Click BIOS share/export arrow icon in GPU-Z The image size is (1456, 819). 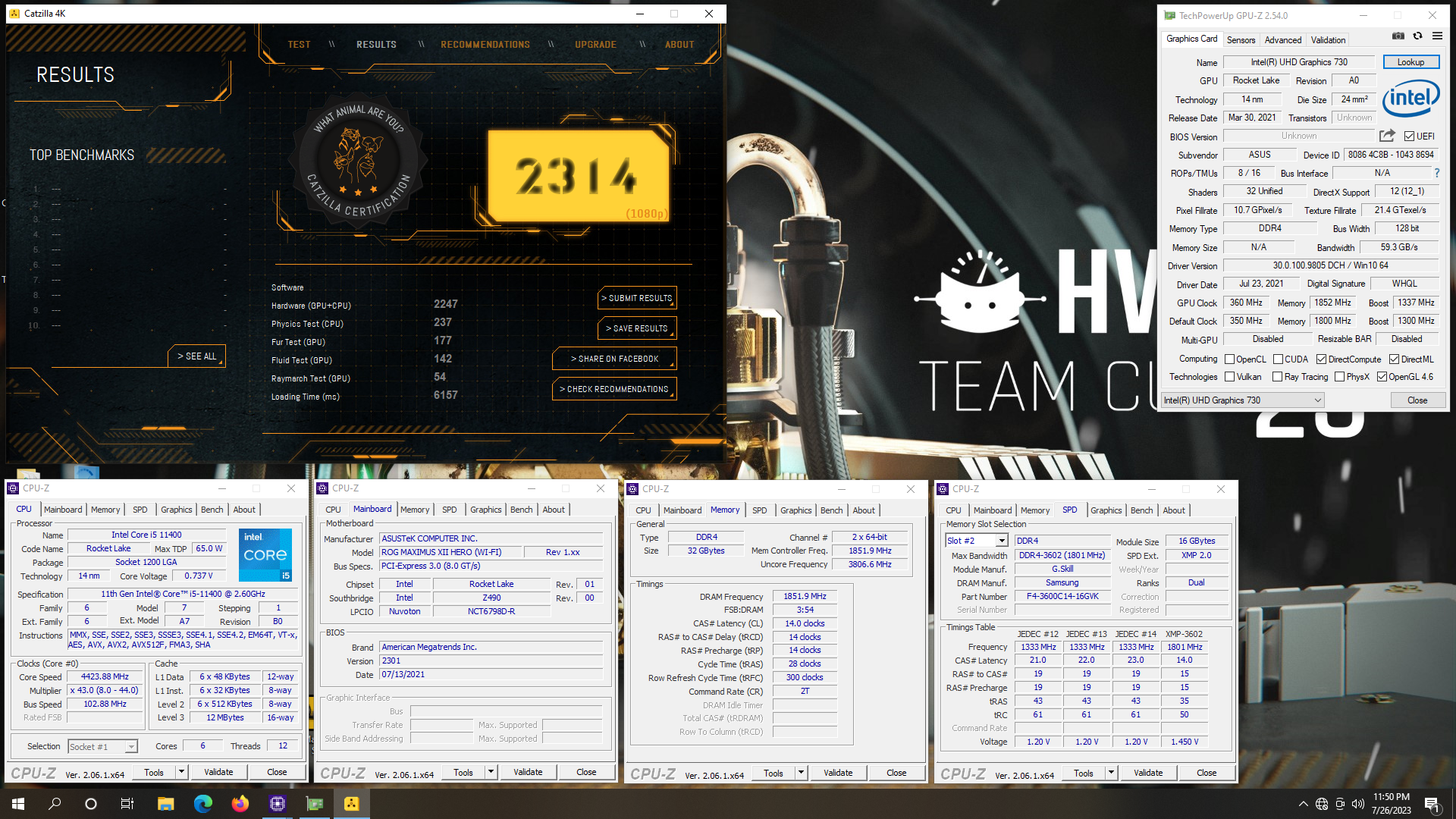[1387, 136]
